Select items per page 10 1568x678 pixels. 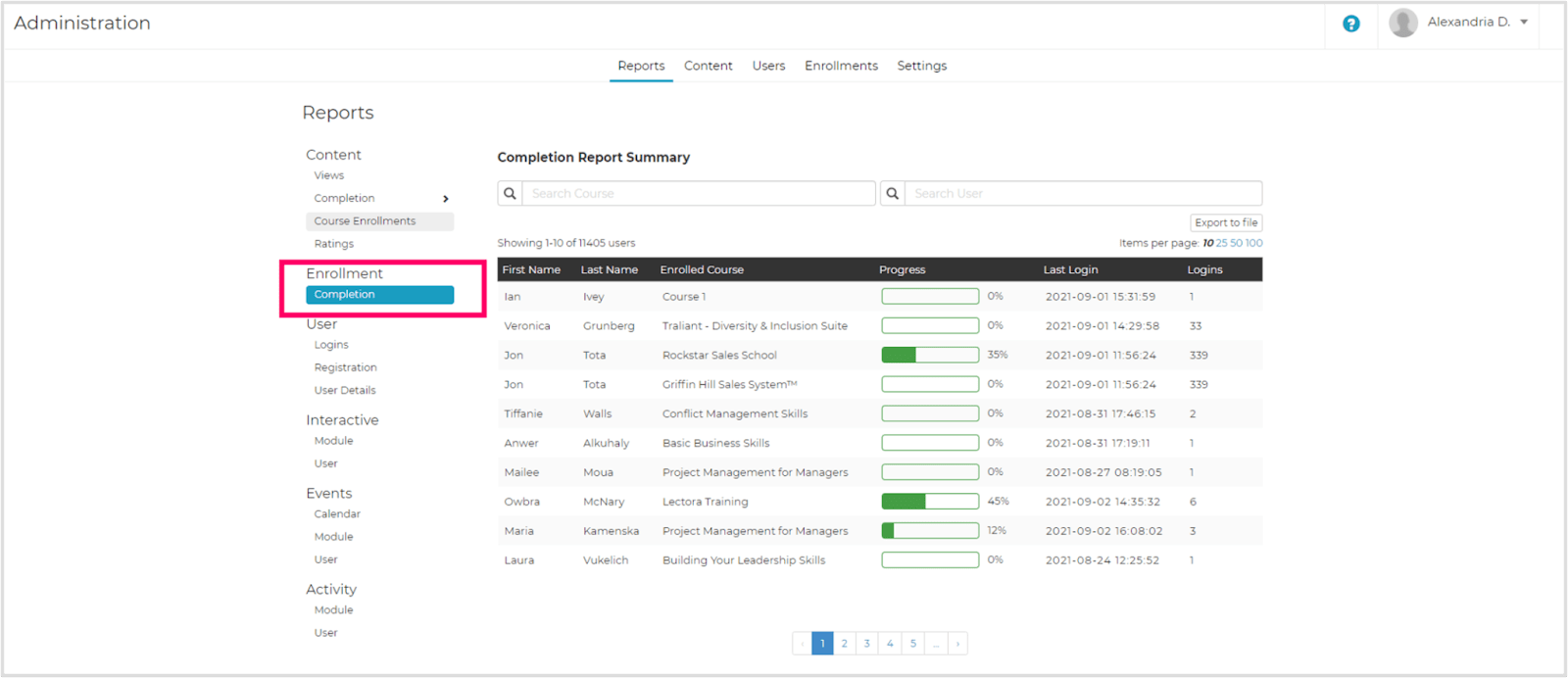[x=1207, y=243]
